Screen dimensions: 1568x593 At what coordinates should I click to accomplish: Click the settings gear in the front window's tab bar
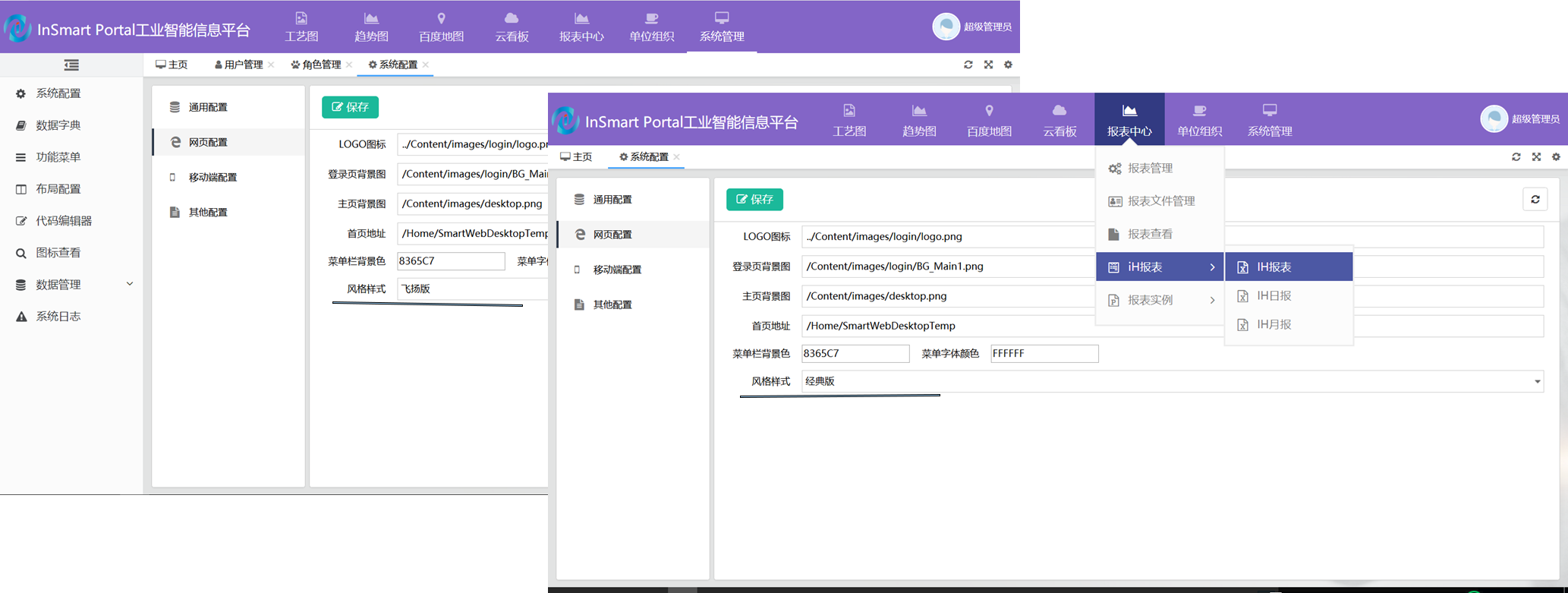pyautogui.click(x=1556, y=157)
